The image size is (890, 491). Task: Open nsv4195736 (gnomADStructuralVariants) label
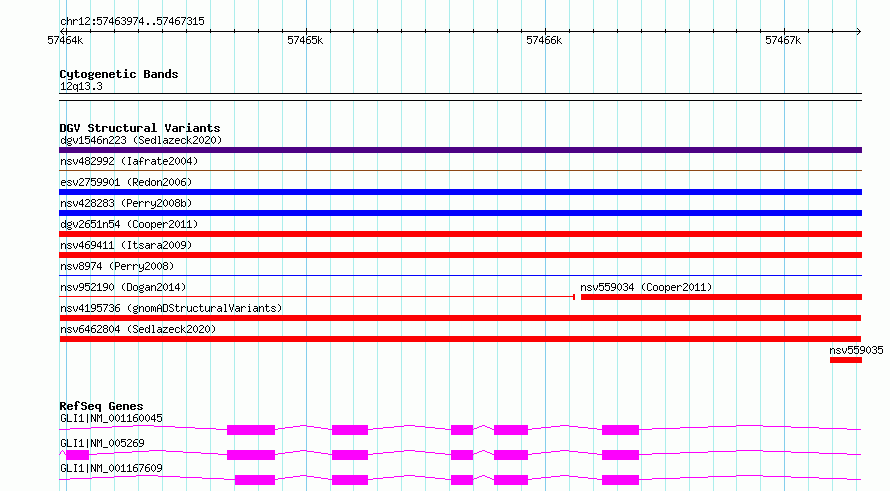(x=171, y=308)
